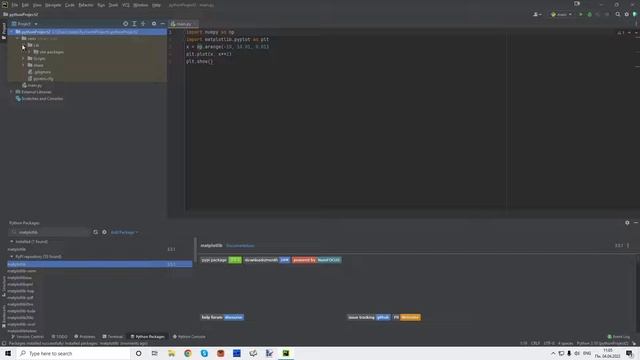Expand the Scripts folder arrow
The width and height of the screenshot is (640, 360).
pos(23,58)
